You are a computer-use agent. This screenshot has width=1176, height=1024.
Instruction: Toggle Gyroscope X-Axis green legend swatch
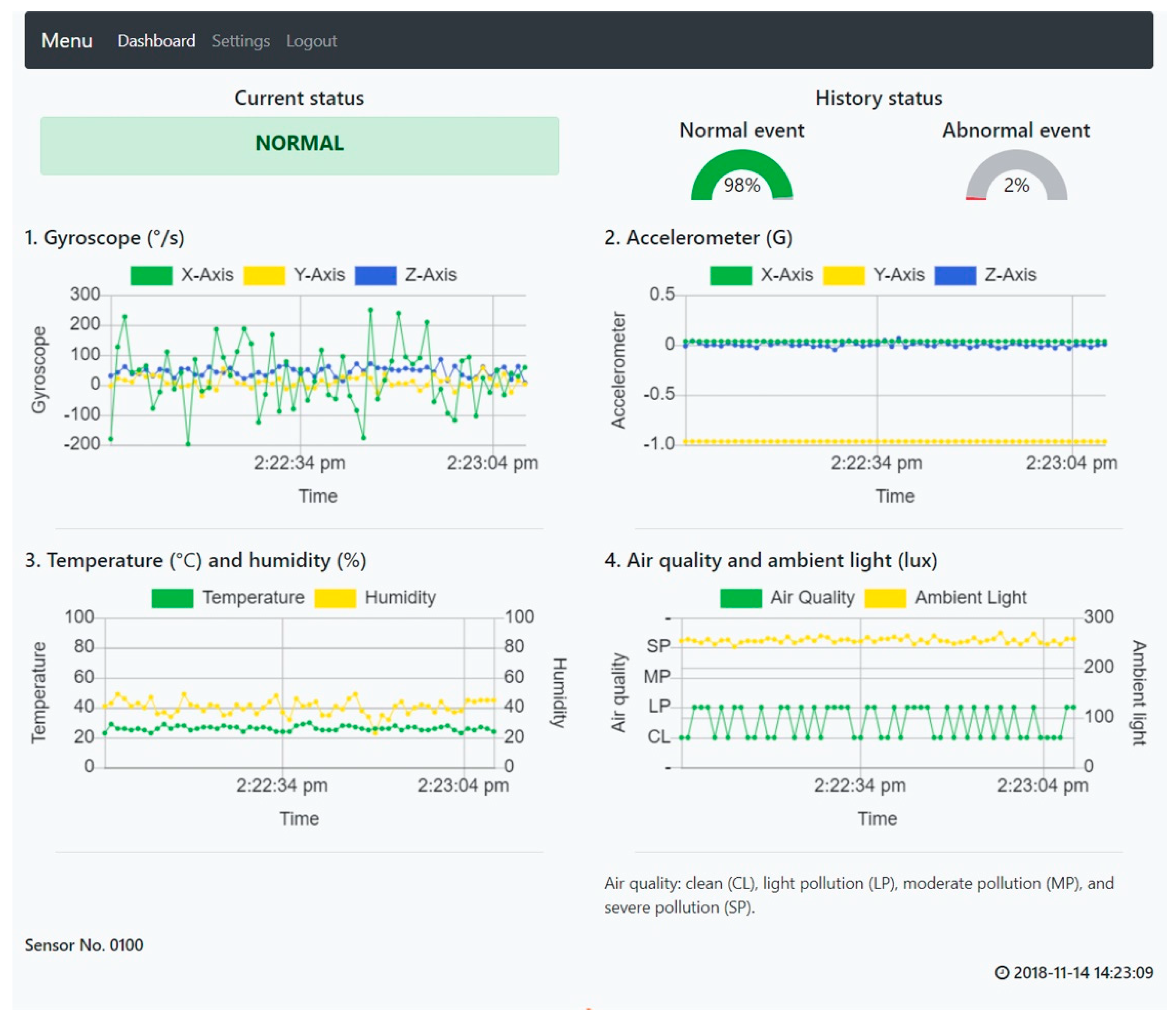(152, 275)
